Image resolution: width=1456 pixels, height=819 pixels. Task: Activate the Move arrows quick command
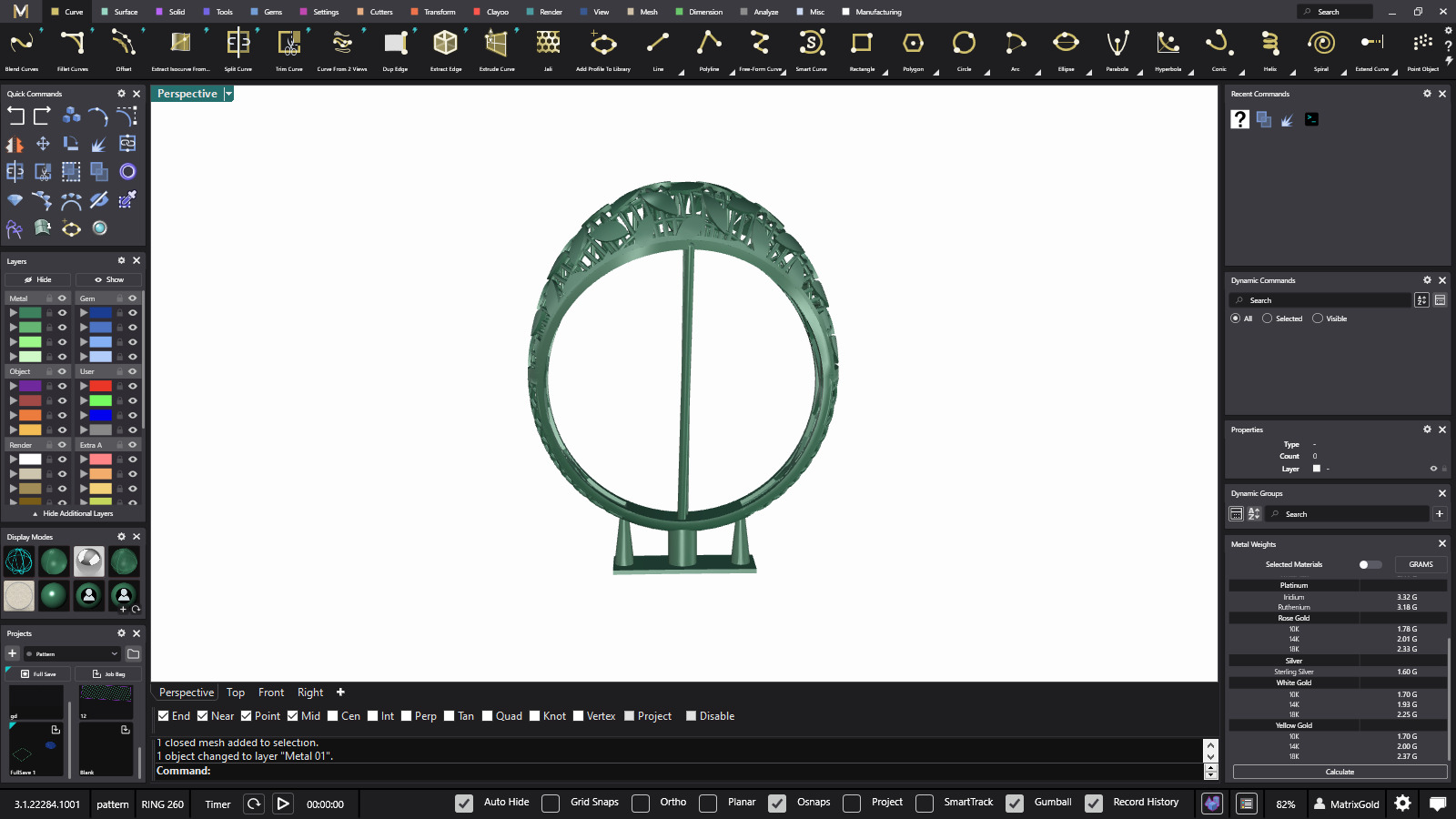tap(43, 144)
